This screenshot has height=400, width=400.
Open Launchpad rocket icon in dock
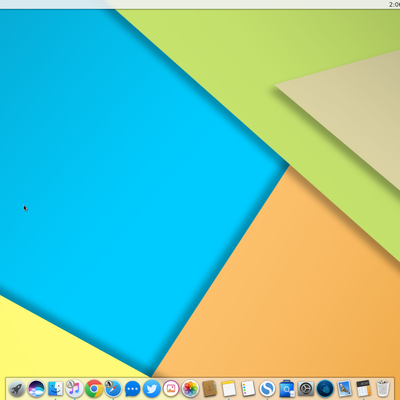pyautogui.click(x=16, y=388)
